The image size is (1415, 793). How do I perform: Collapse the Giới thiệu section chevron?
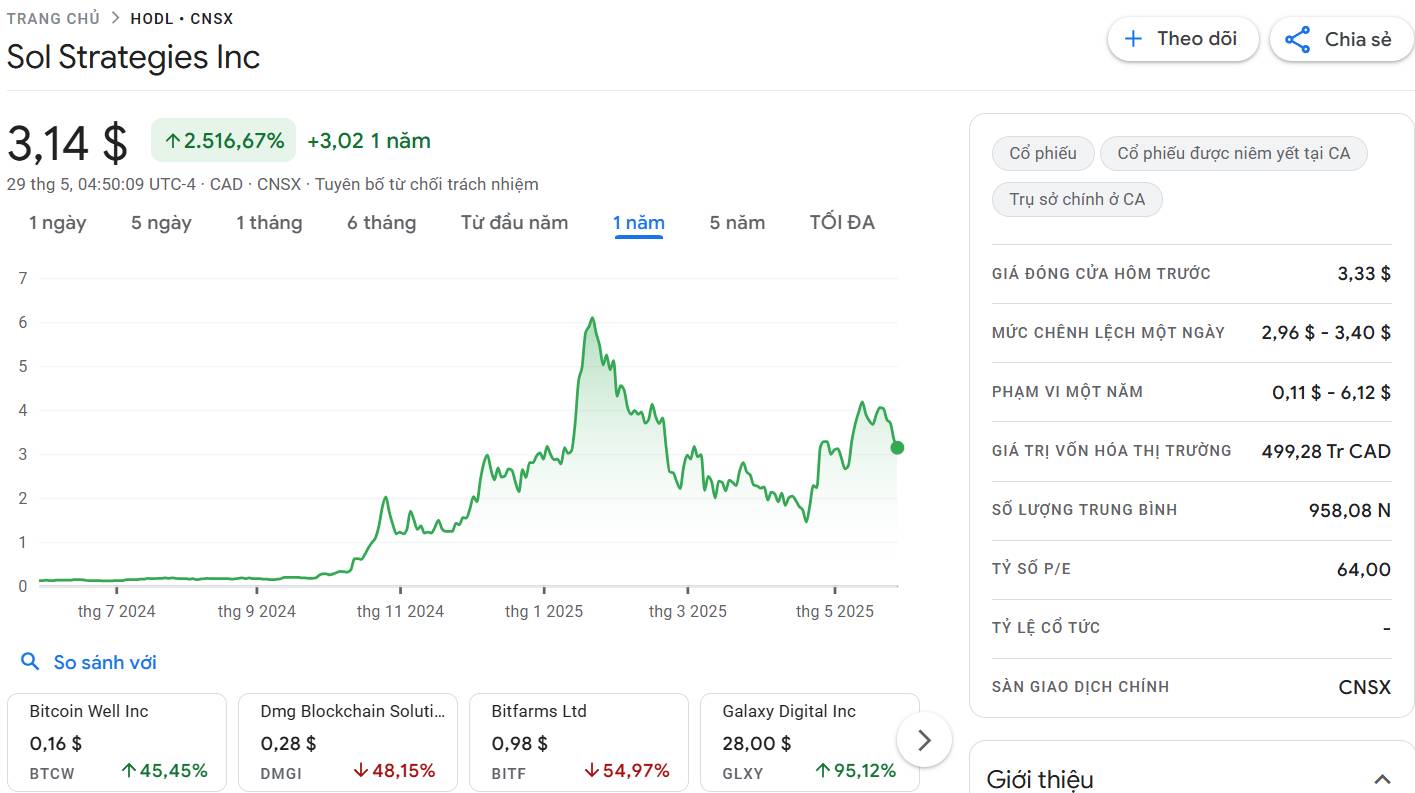click(x=1382, y=779)
